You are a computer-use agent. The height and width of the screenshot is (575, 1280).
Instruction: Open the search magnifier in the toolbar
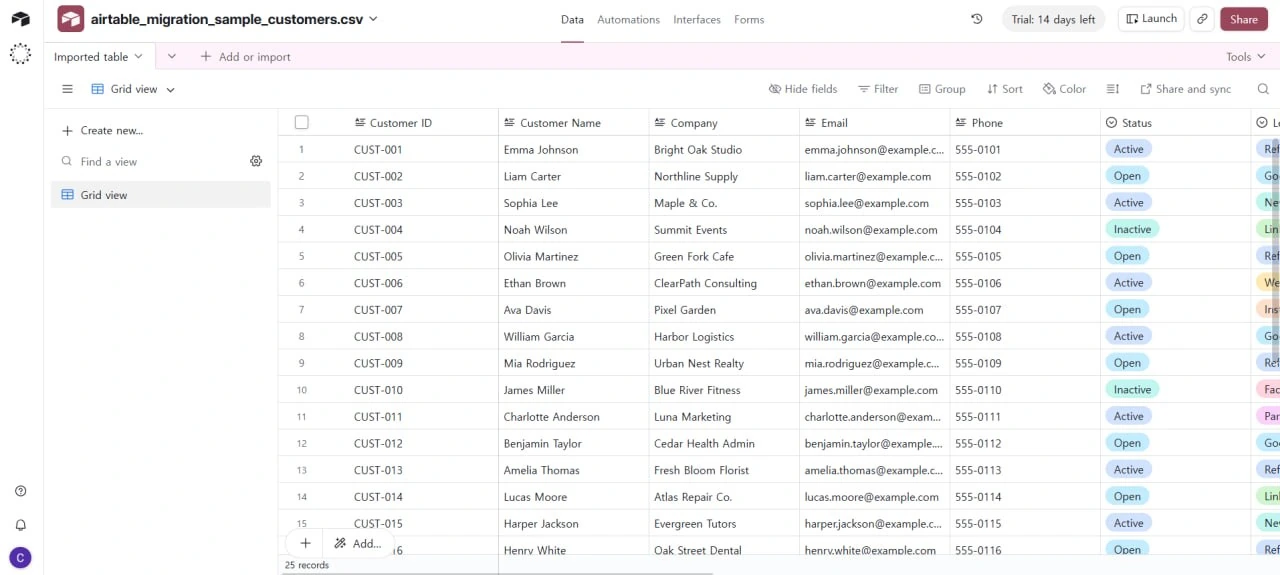coord(1263,89)
